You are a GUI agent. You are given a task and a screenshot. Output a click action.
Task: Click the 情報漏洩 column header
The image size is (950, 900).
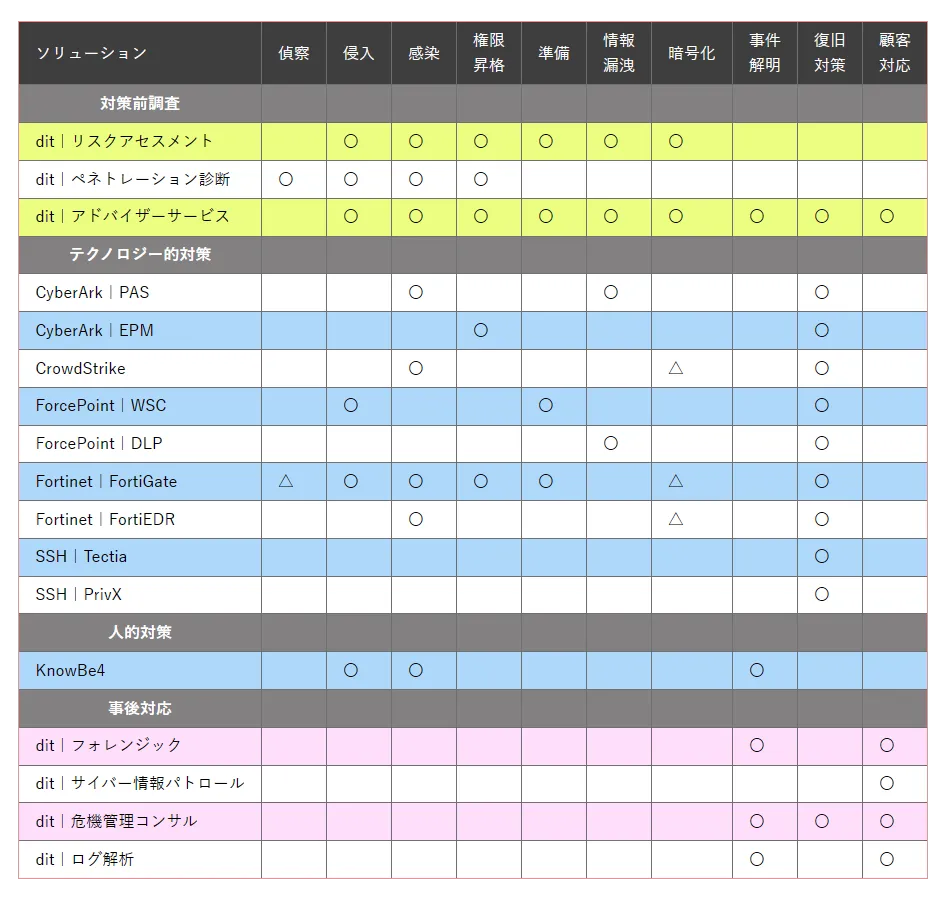pos(619,53)
